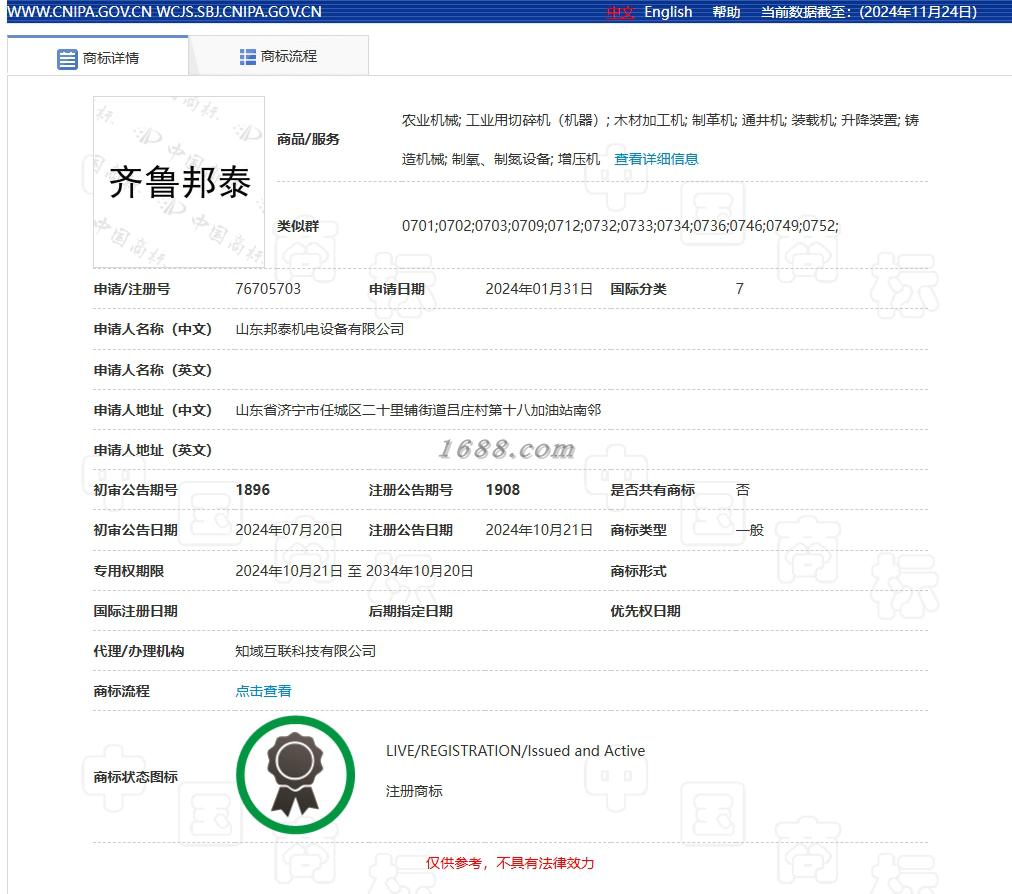Switch language to English
The width and height of the screenshot is (1012, 894).
pos(668,12)
